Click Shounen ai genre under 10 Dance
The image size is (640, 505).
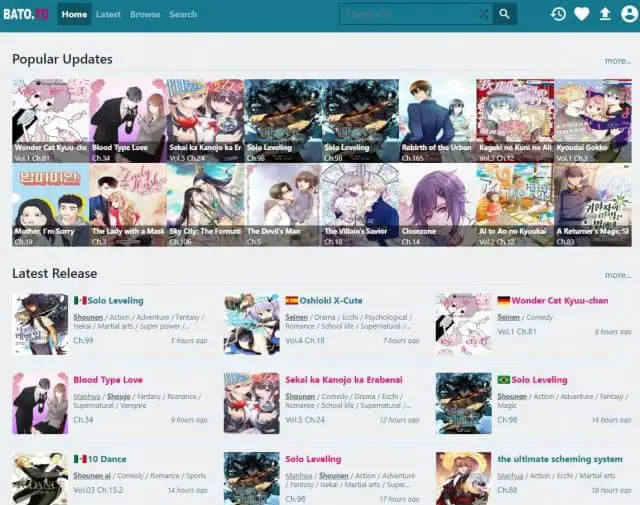92,476
